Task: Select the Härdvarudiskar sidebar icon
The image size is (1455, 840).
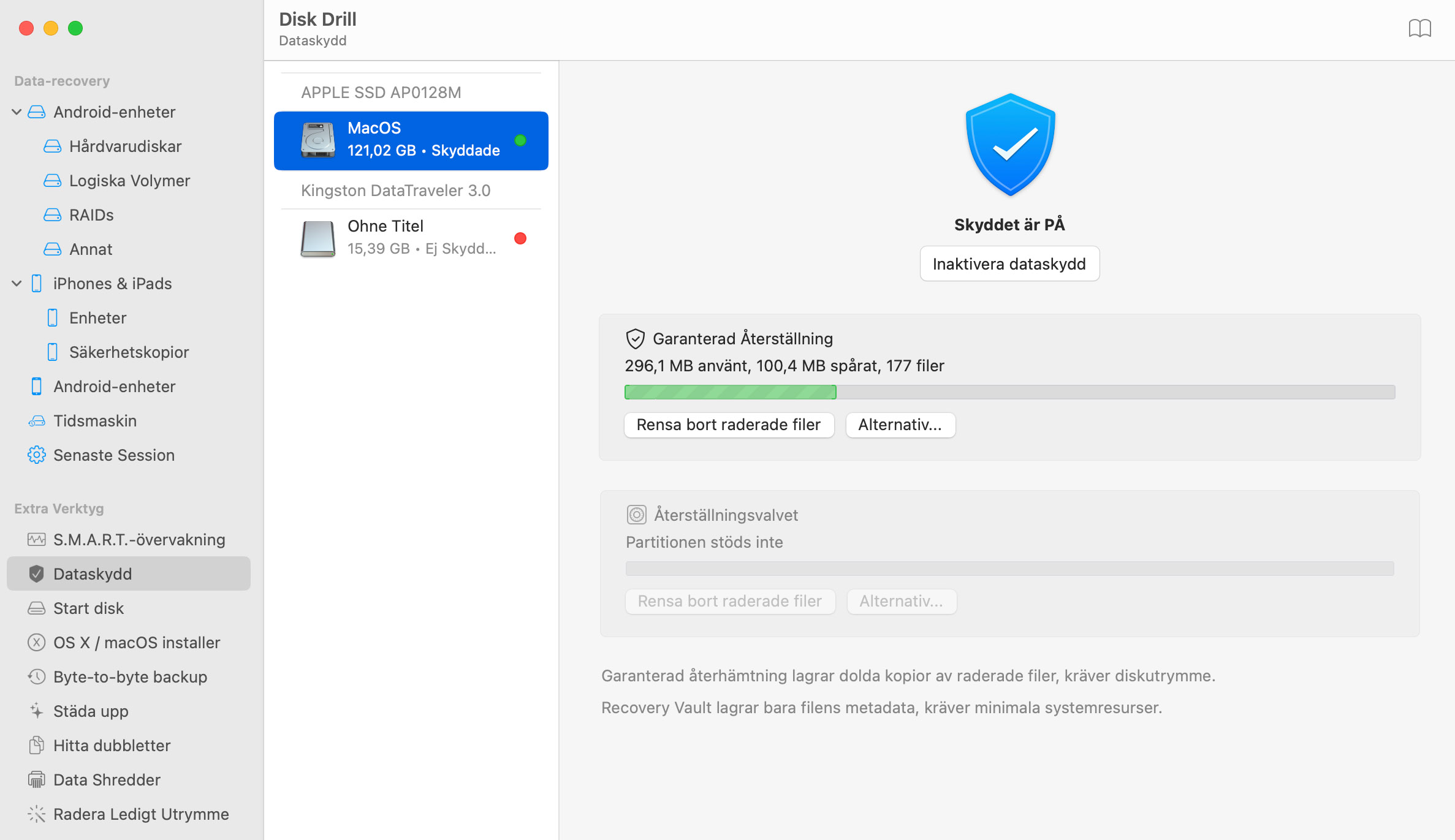Action: point(54,146)
